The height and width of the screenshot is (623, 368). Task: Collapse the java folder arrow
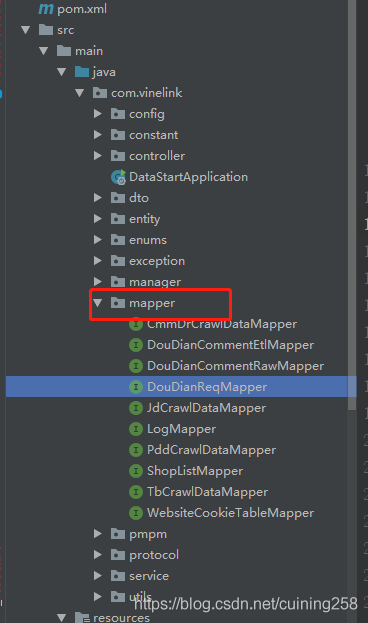point(62,72)
